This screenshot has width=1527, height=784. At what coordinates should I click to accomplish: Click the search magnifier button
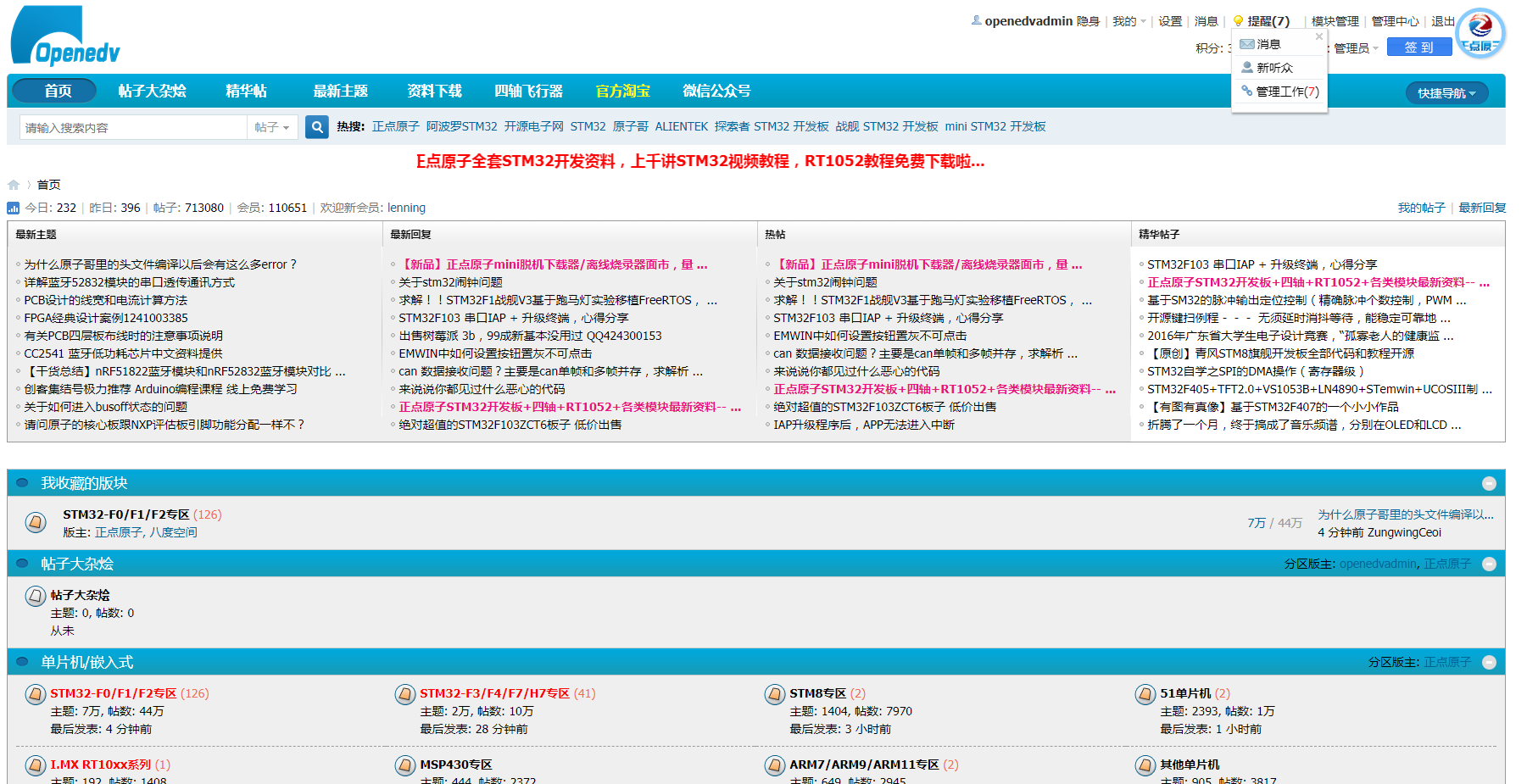coord(317,127)
